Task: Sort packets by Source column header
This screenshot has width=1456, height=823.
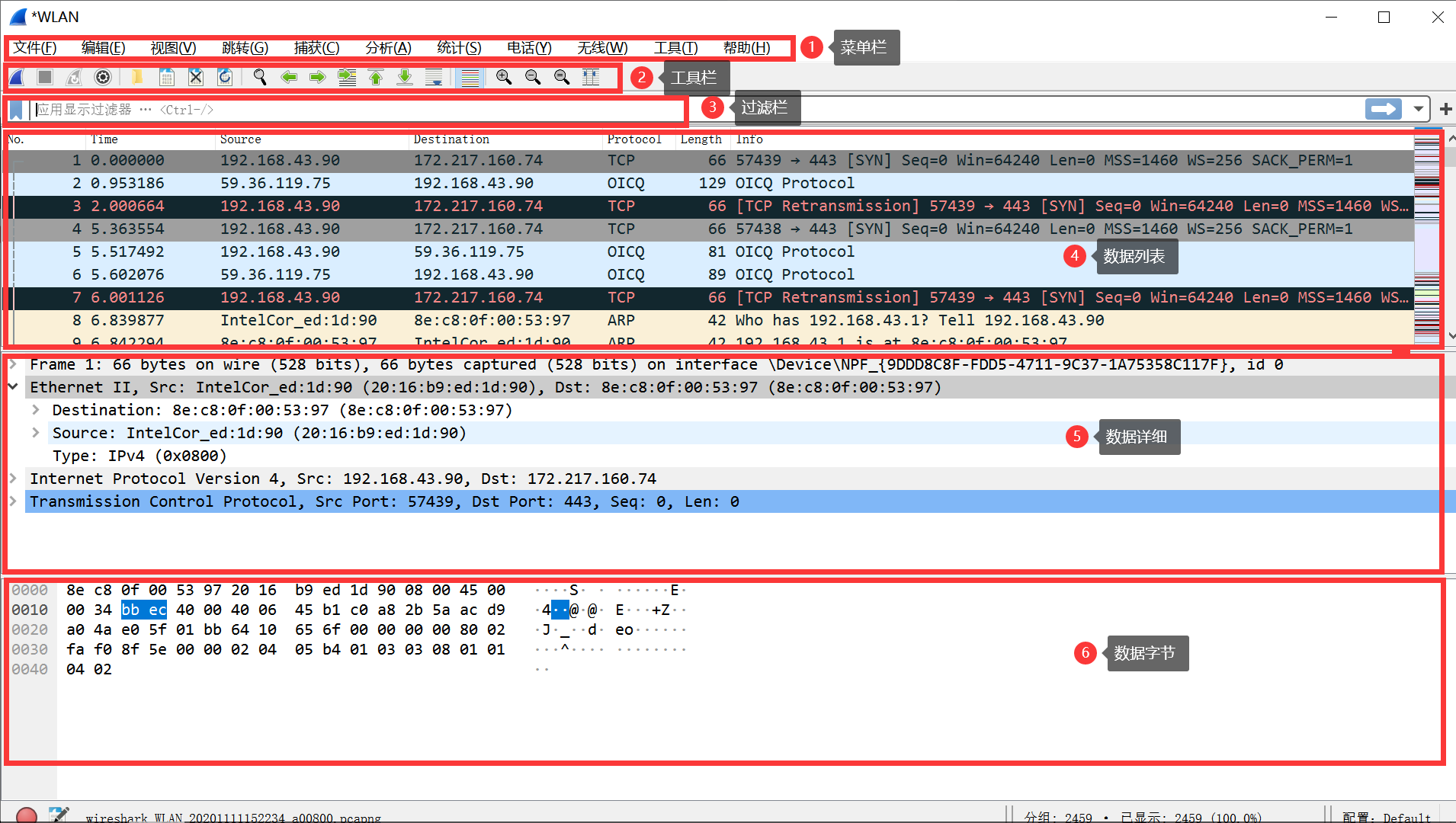Action: [x=312, y=139]
